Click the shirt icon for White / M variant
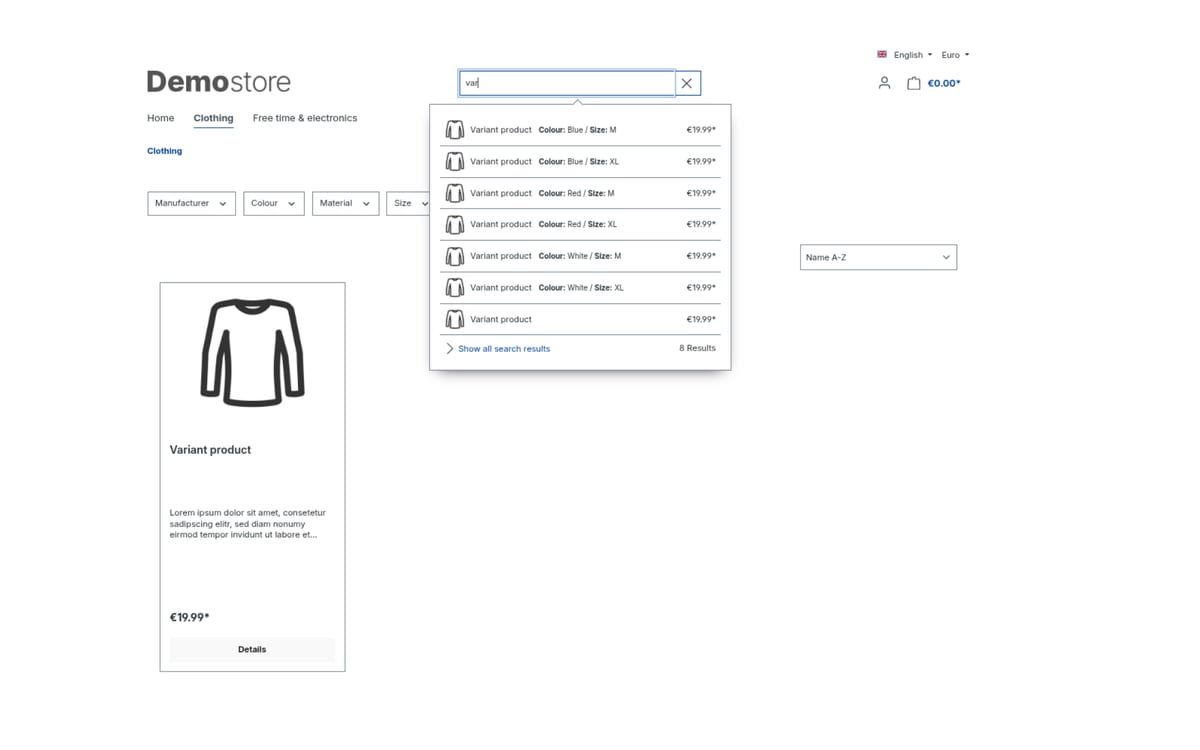Screen dimensions: 1200x750 click(x=454, y=256)
